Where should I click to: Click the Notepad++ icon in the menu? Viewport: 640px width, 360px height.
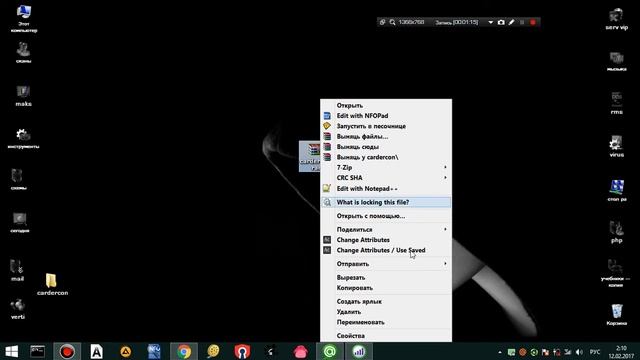[327, 189]
